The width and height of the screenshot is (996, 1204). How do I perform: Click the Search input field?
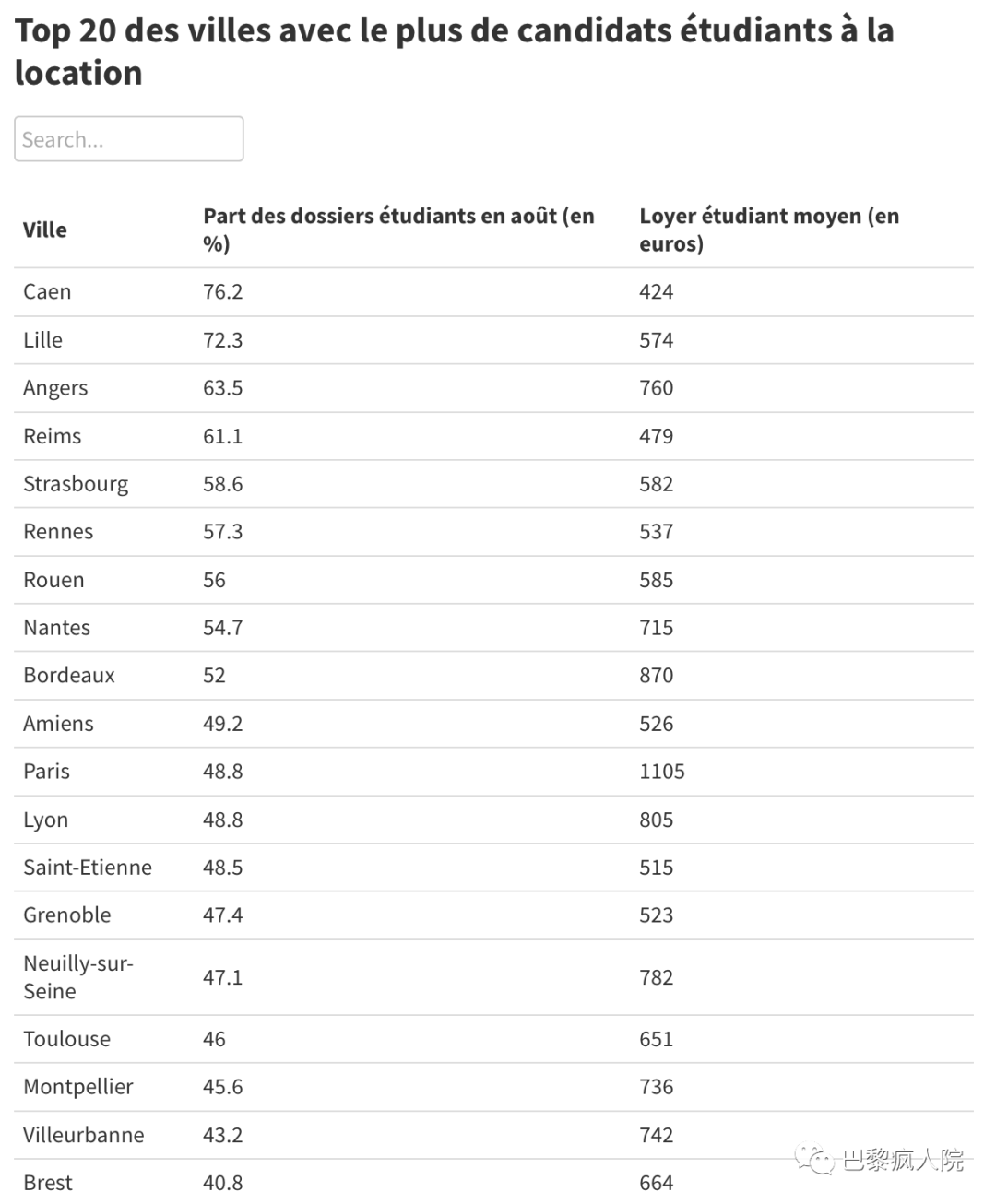click(128, 139)
